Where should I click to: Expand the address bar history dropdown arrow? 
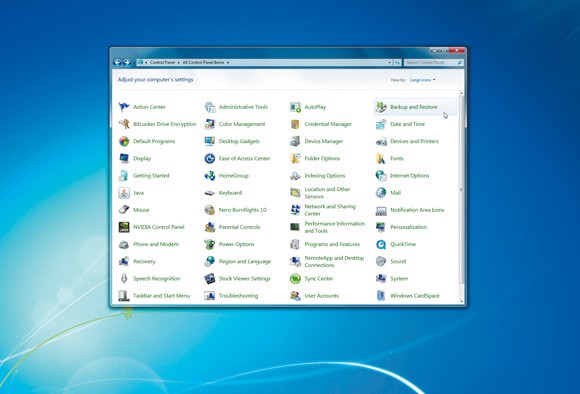pos(390,63)
